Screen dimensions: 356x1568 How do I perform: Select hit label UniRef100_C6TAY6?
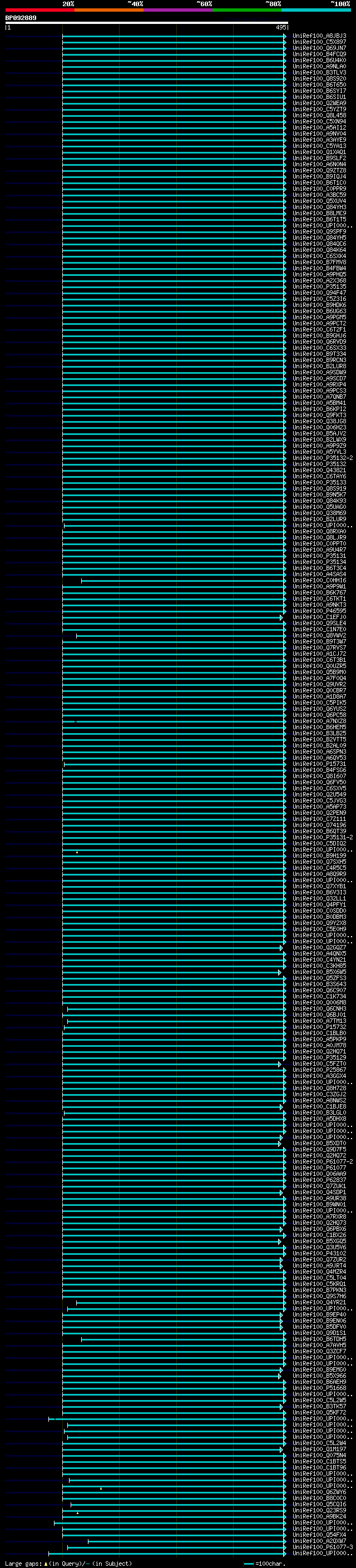click(x=319, y=477)
